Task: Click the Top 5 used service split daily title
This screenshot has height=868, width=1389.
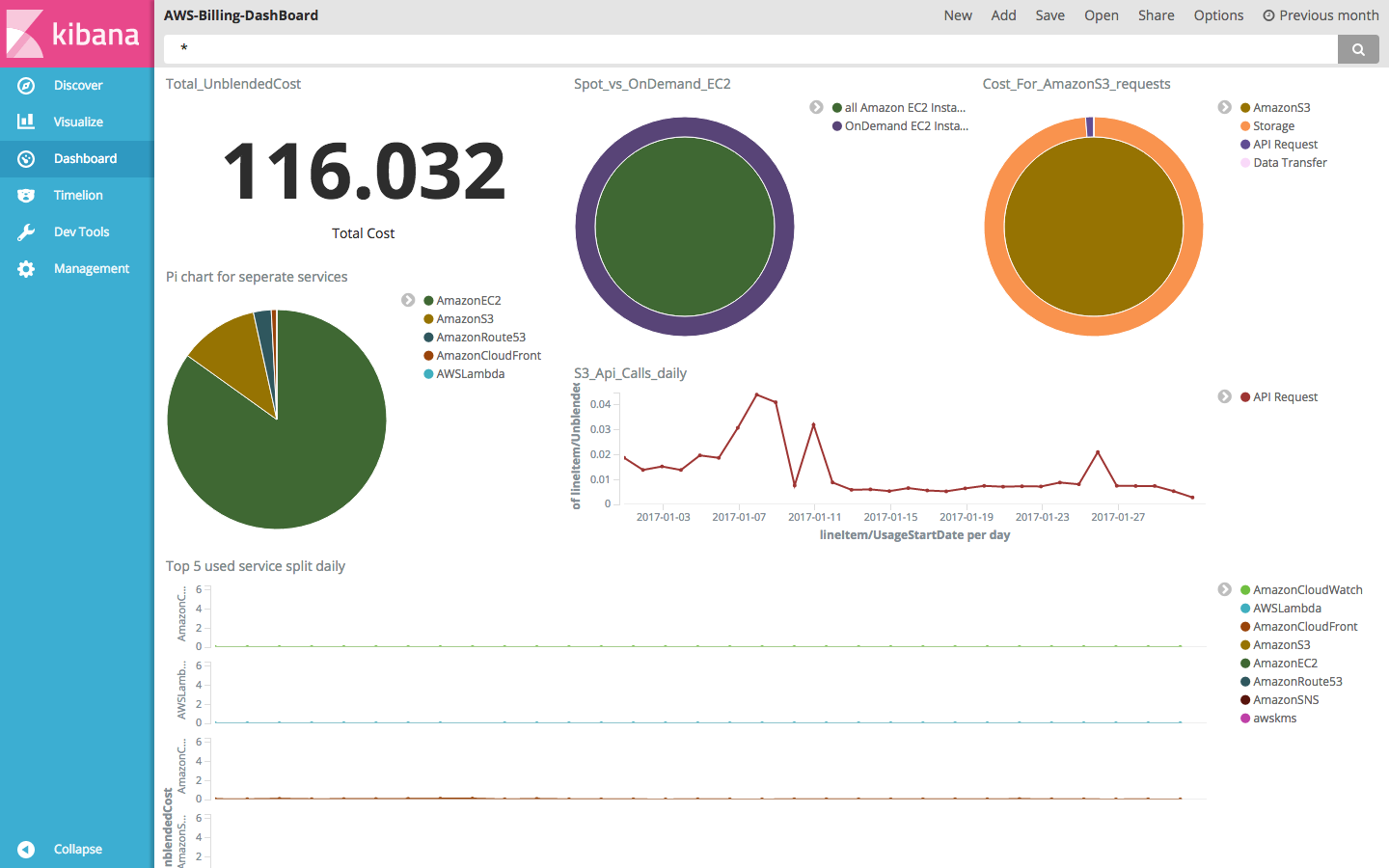Action: 256,566
